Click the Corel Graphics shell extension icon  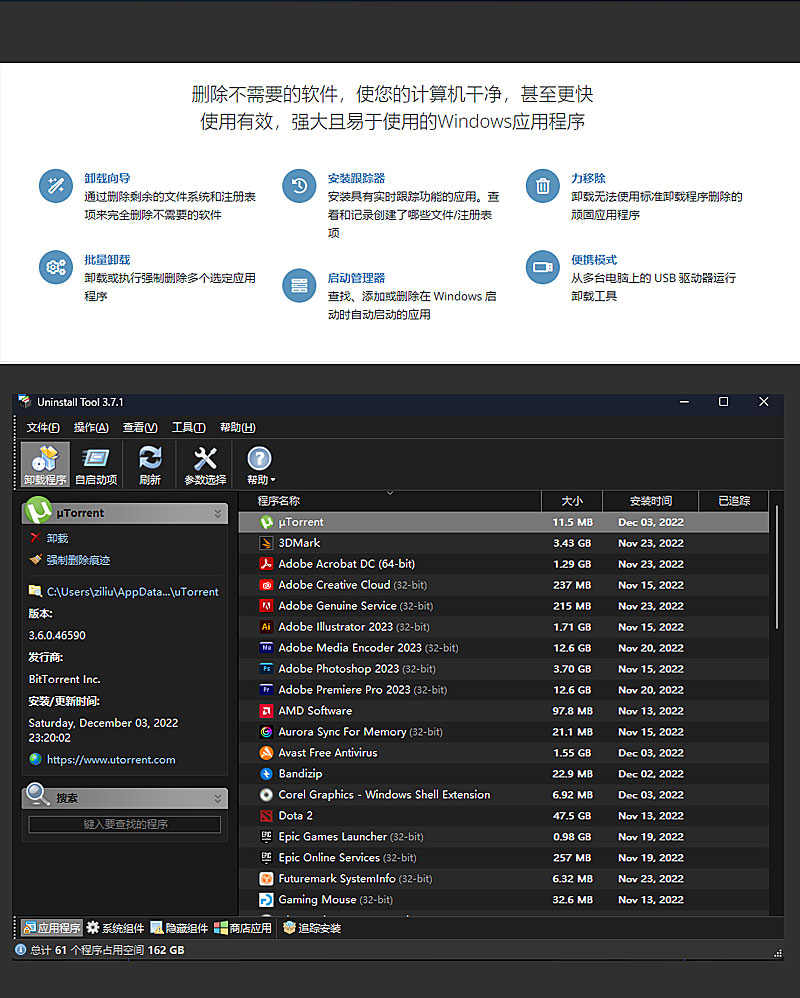click(x=266, y=795)
